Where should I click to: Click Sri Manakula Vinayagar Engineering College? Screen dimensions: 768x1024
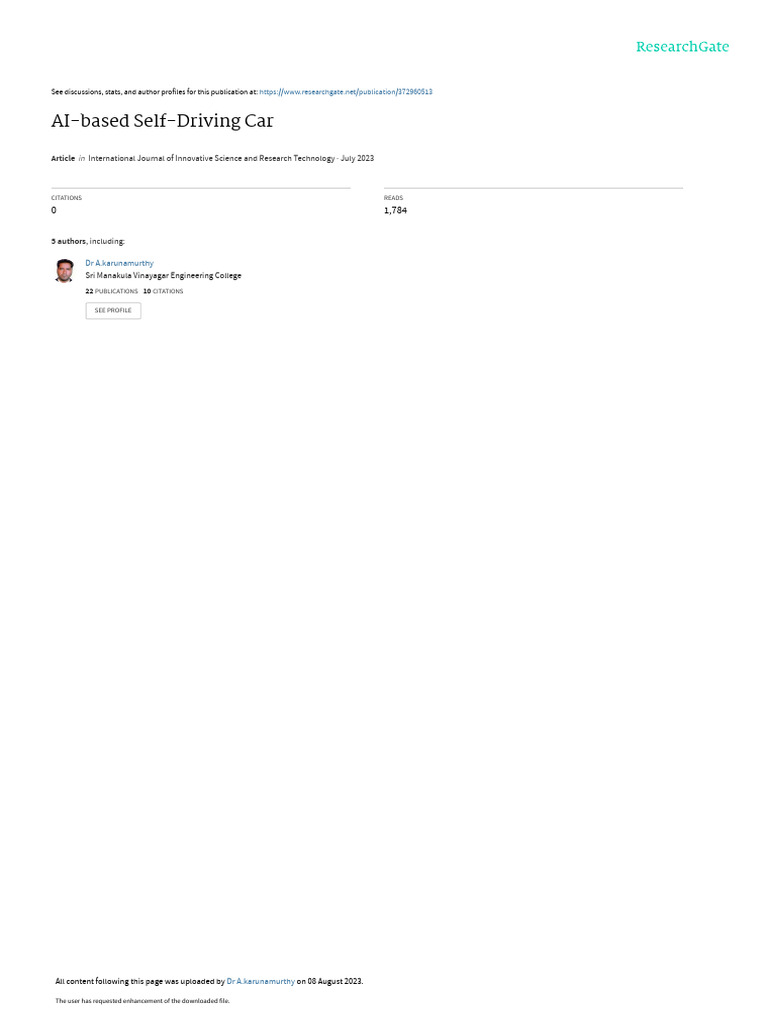point(163,276)
